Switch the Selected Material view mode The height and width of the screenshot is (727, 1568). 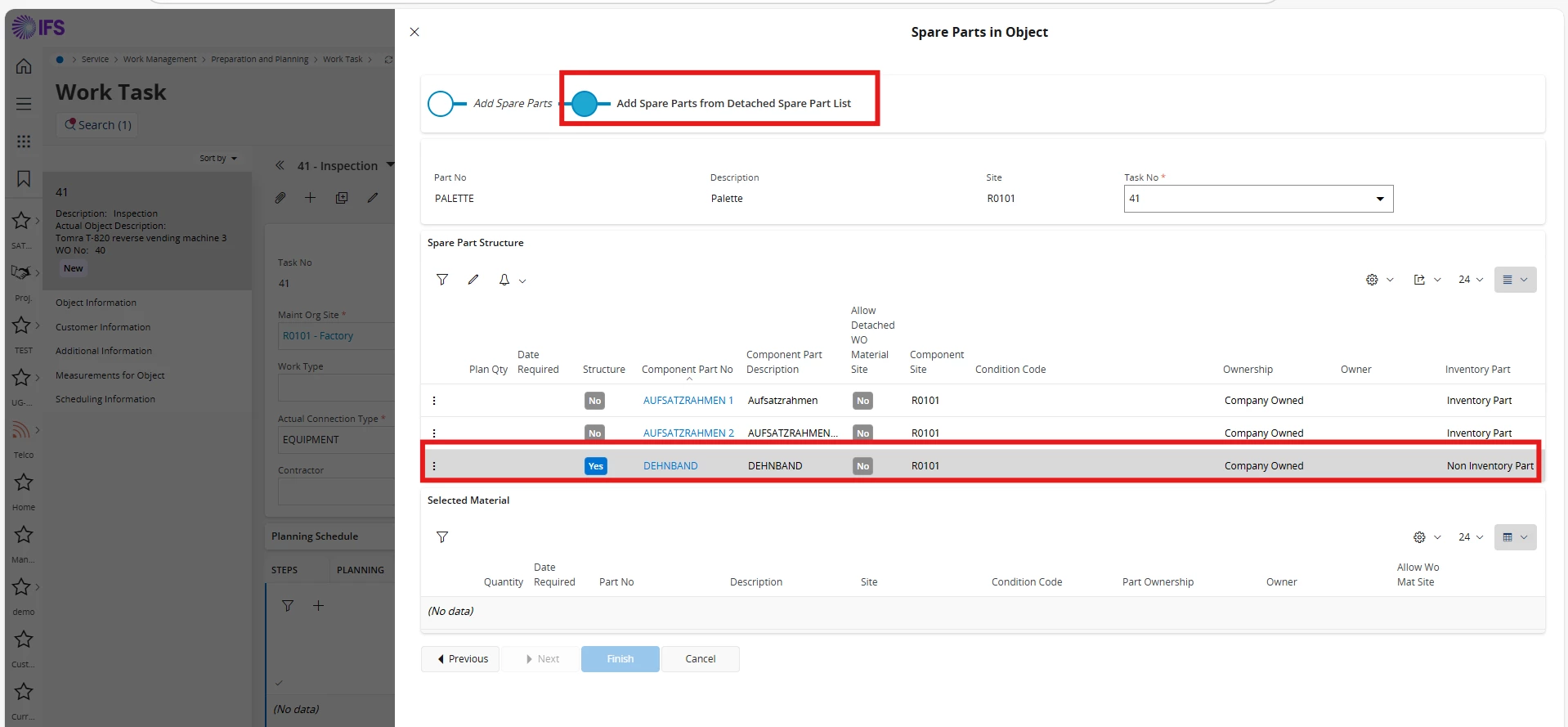coord(1515,537)
